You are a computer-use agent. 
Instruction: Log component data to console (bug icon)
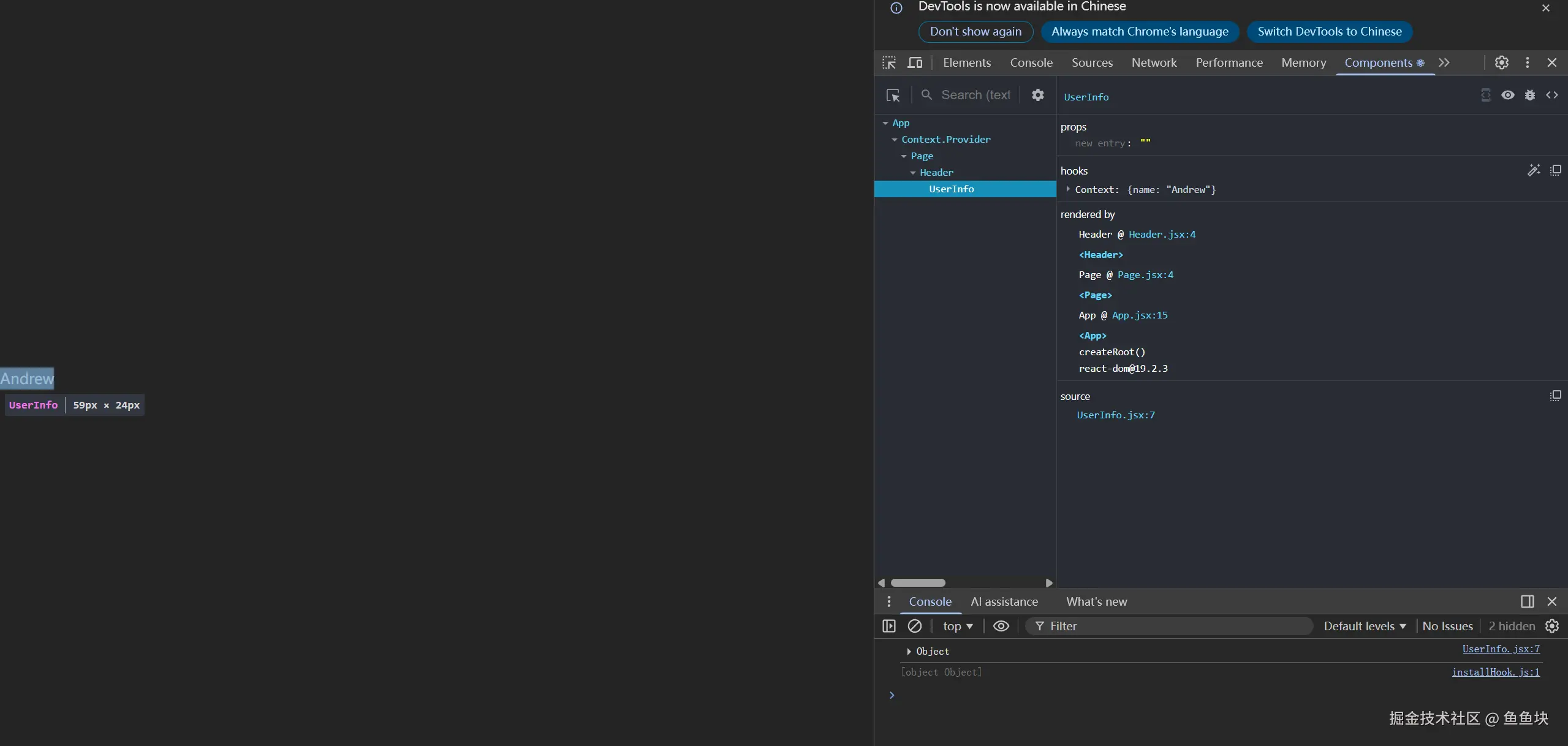pos(1530,95)
